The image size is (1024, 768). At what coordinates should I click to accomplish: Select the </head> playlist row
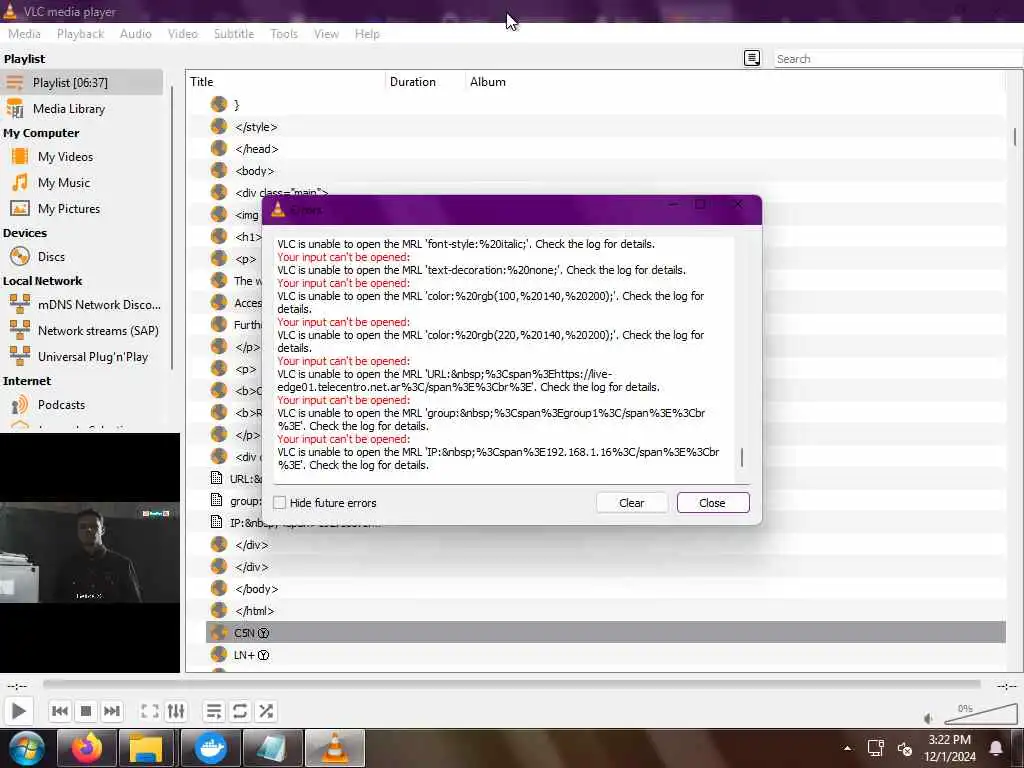point(605,149)
